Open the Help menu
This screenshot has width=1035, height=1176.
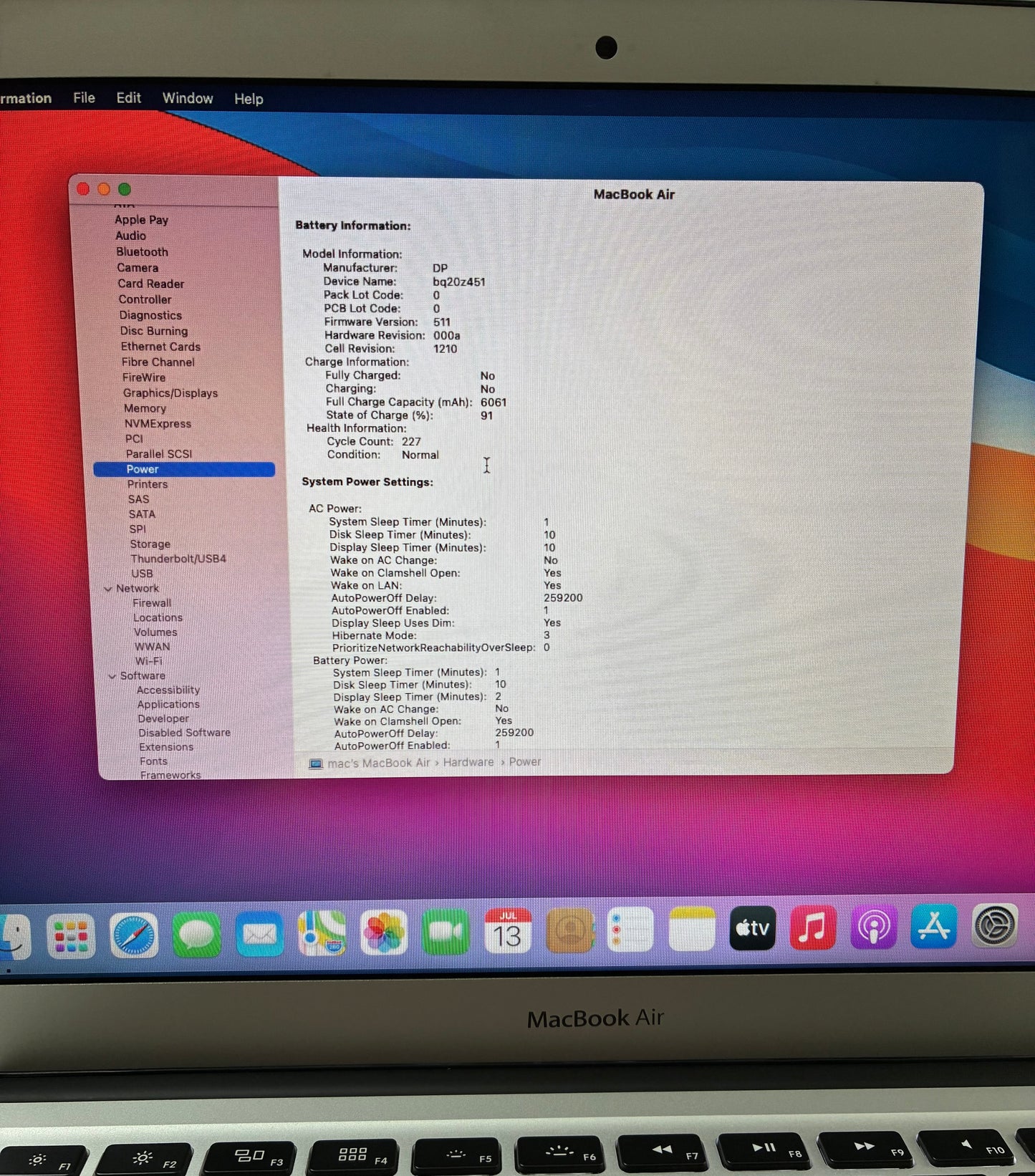(x=249, y=99)
